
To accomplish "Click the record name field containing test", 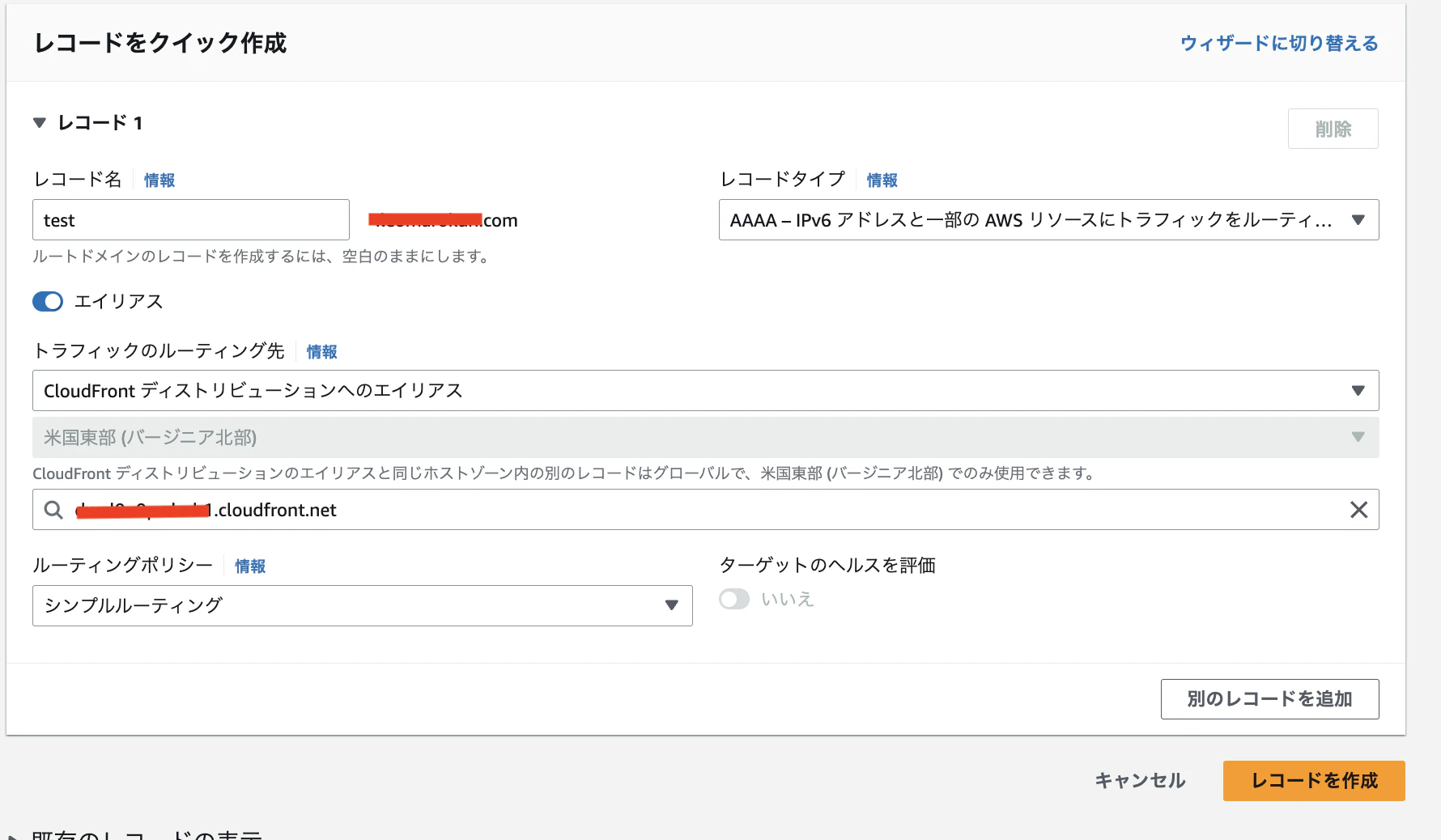I will pyautogui.click(x=190, y=219).
